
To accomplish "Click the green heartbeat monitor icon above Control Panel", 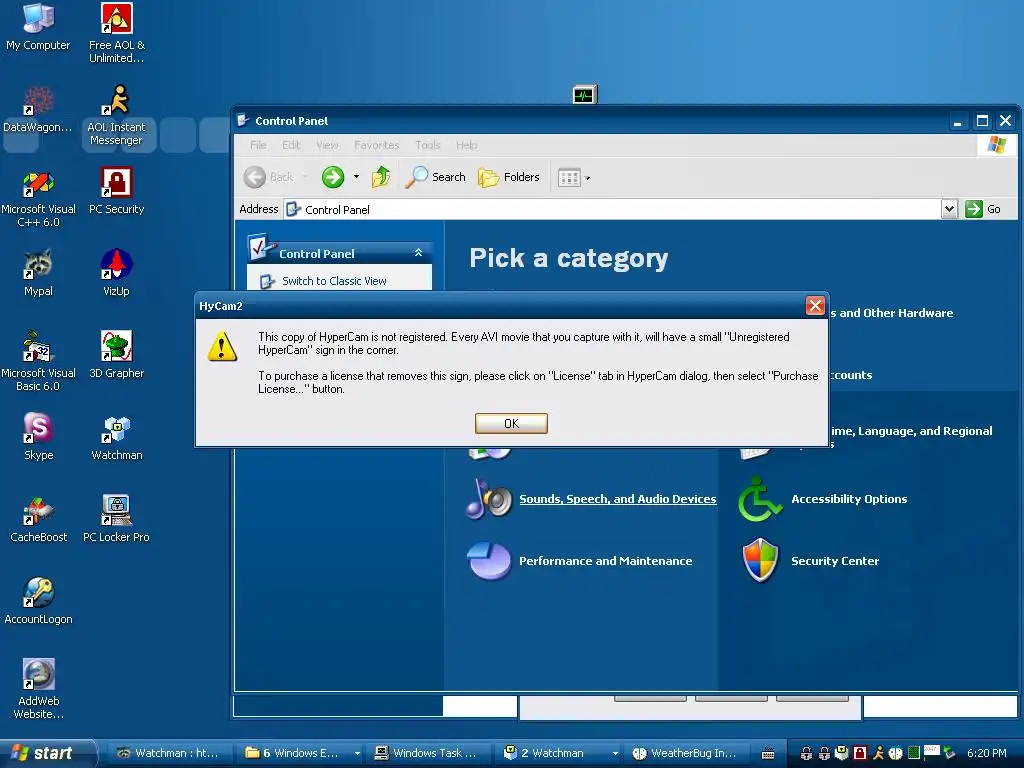I will click(584, 95).
